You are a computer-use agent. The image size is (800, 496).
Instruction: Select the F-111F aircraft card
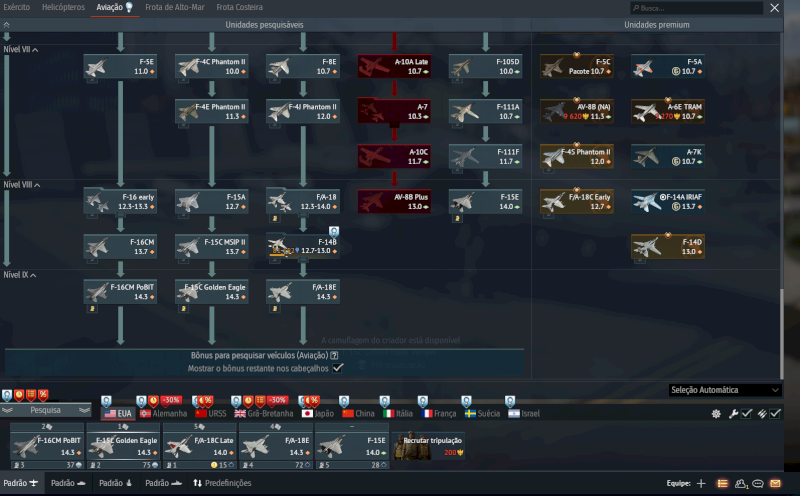click(485, 157)
